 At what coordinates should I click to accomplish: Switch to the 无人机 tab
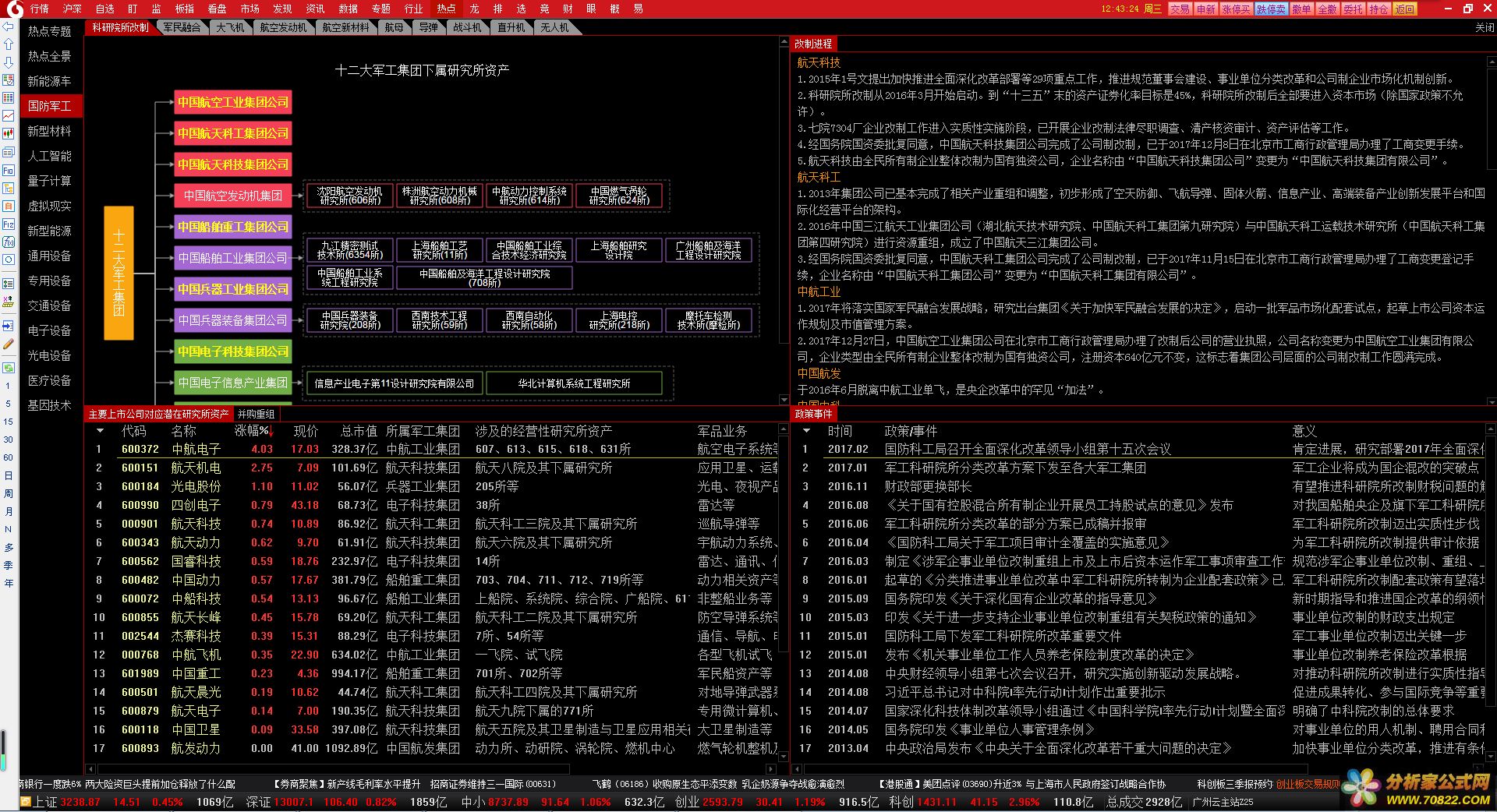point(554,27)
